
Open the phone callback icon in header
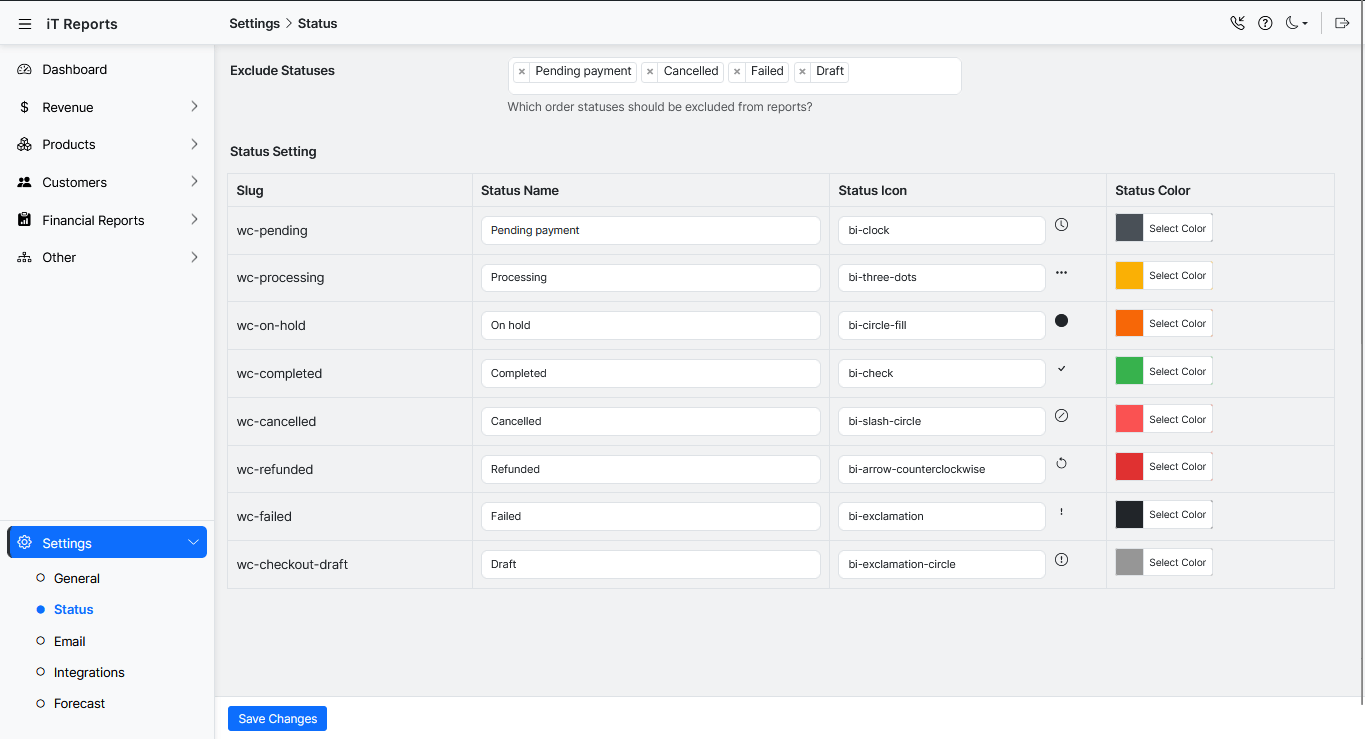click(x=1237, y=23)
